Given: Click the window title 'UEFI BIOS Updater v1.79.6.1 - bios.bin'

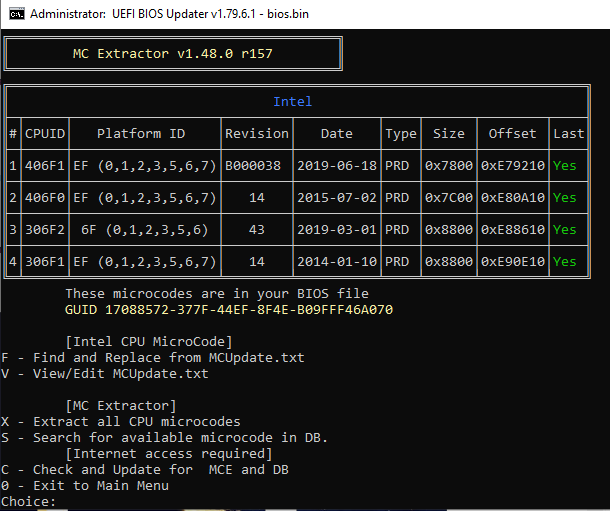Looking at the screenshot, I should (x=210, y=14).
